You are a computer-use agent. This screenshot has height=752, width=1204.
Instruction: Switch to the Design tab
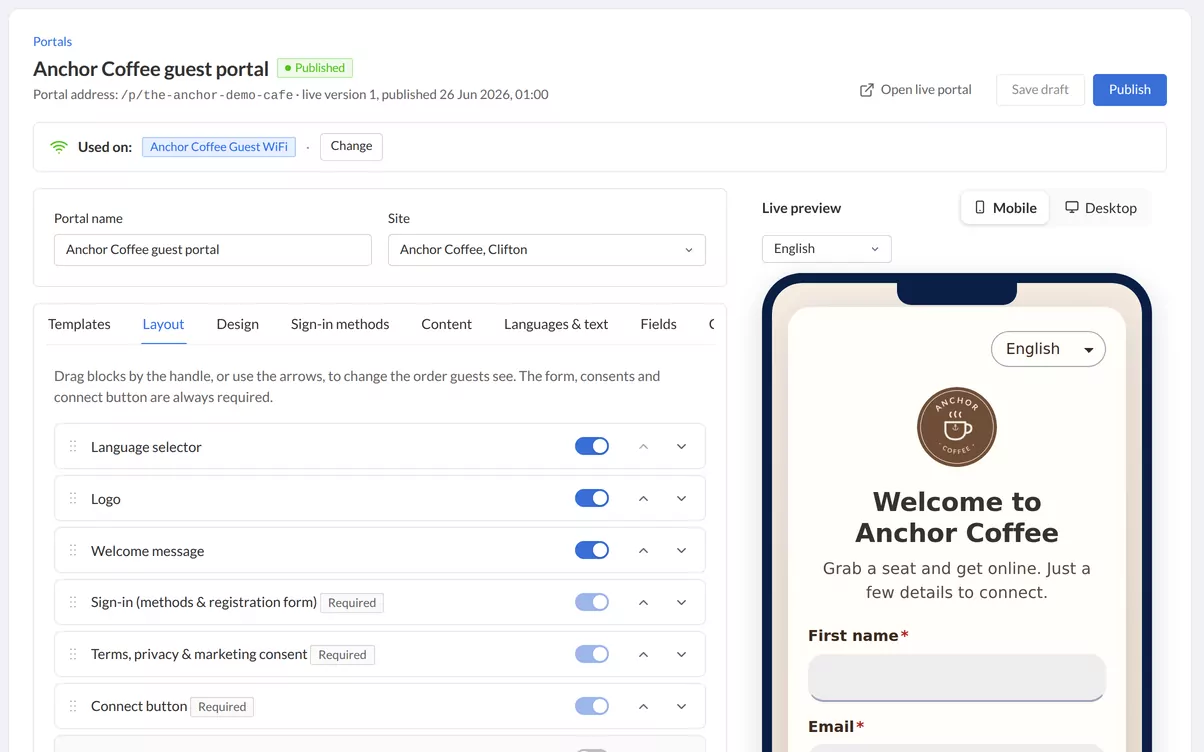[237, 324]
